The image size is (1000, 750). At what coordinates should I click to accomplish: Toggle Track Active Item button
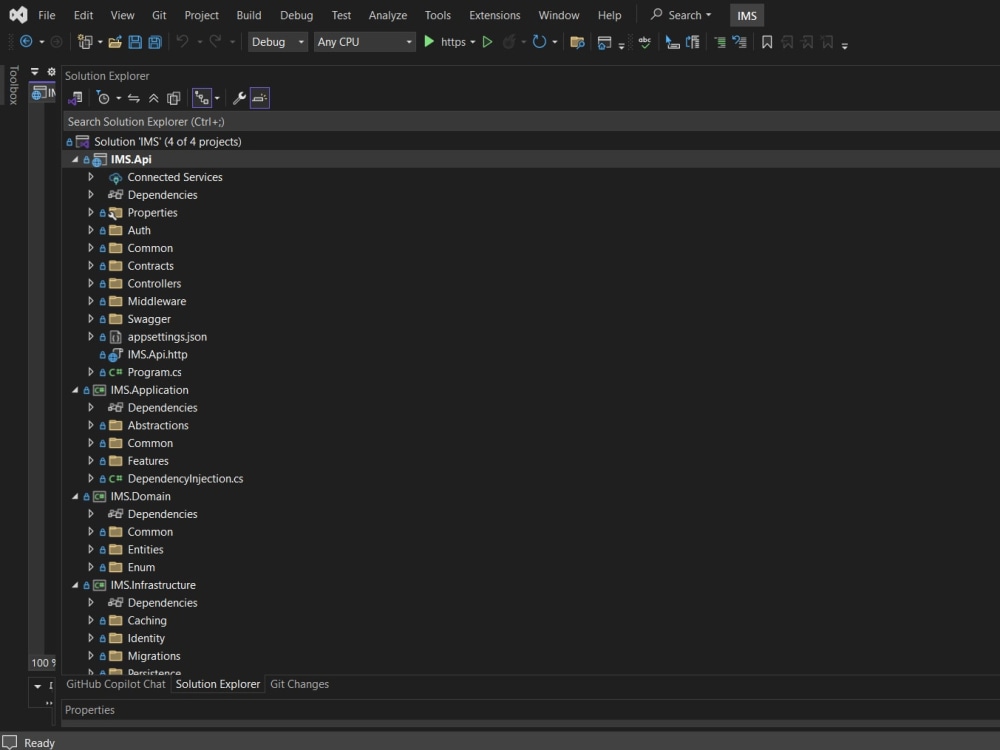[x=202, y=98]
